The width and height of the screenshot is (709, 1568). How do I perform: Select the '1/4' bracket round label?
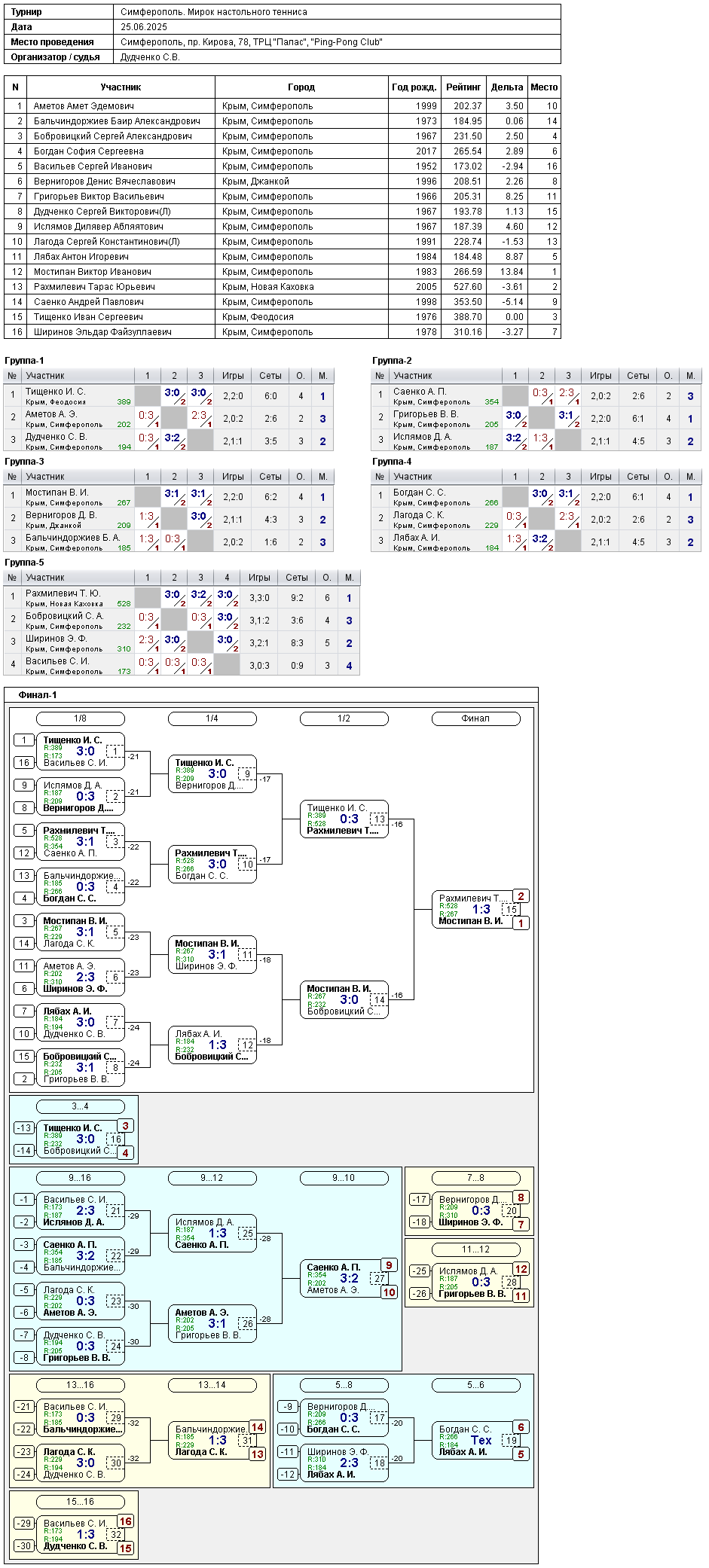212,718
